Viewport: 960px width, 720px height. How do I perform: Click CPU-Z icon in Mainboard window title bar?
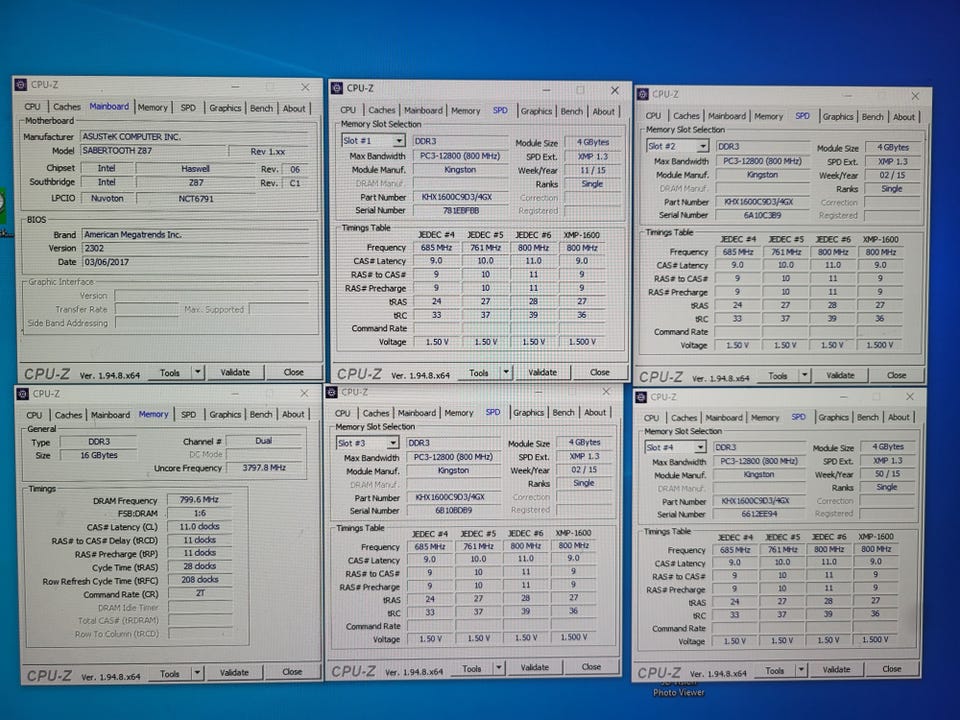click(x=21, y=84)
